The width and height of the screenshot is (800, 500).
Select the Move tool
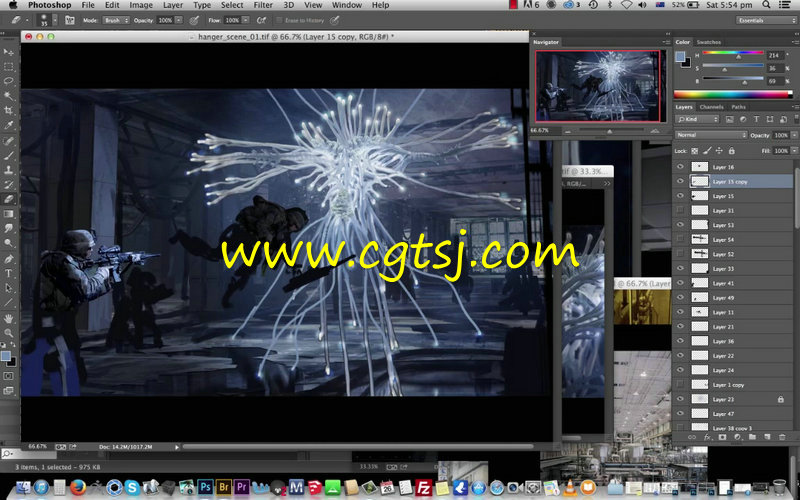(9, 52)
